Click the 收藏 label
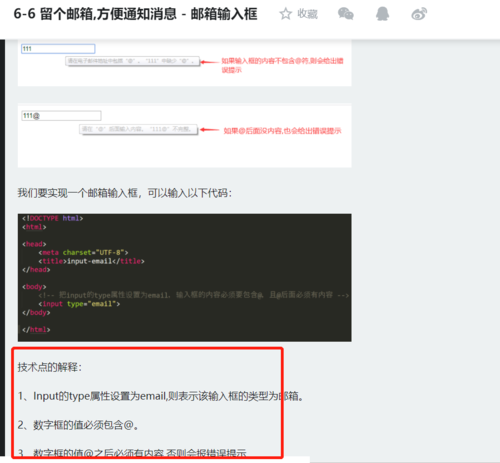This screenshot has width=500, height=463. point(307,14)
